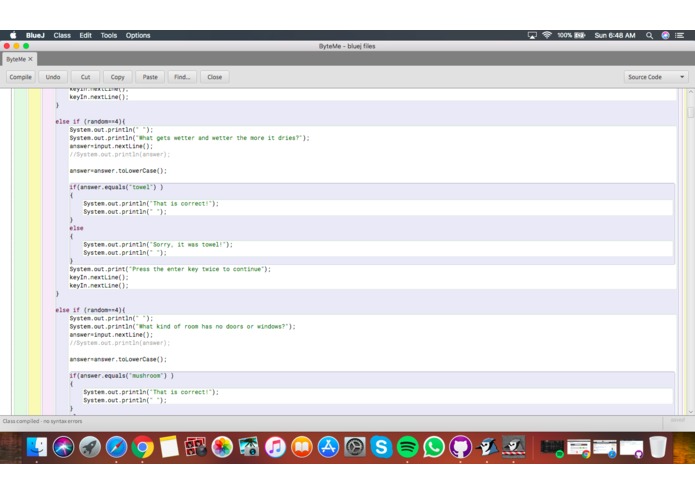Click the scrollbar down arrow
Viewport: 695px width, 494px height.
pyautogui.click(x=691, y=412)
